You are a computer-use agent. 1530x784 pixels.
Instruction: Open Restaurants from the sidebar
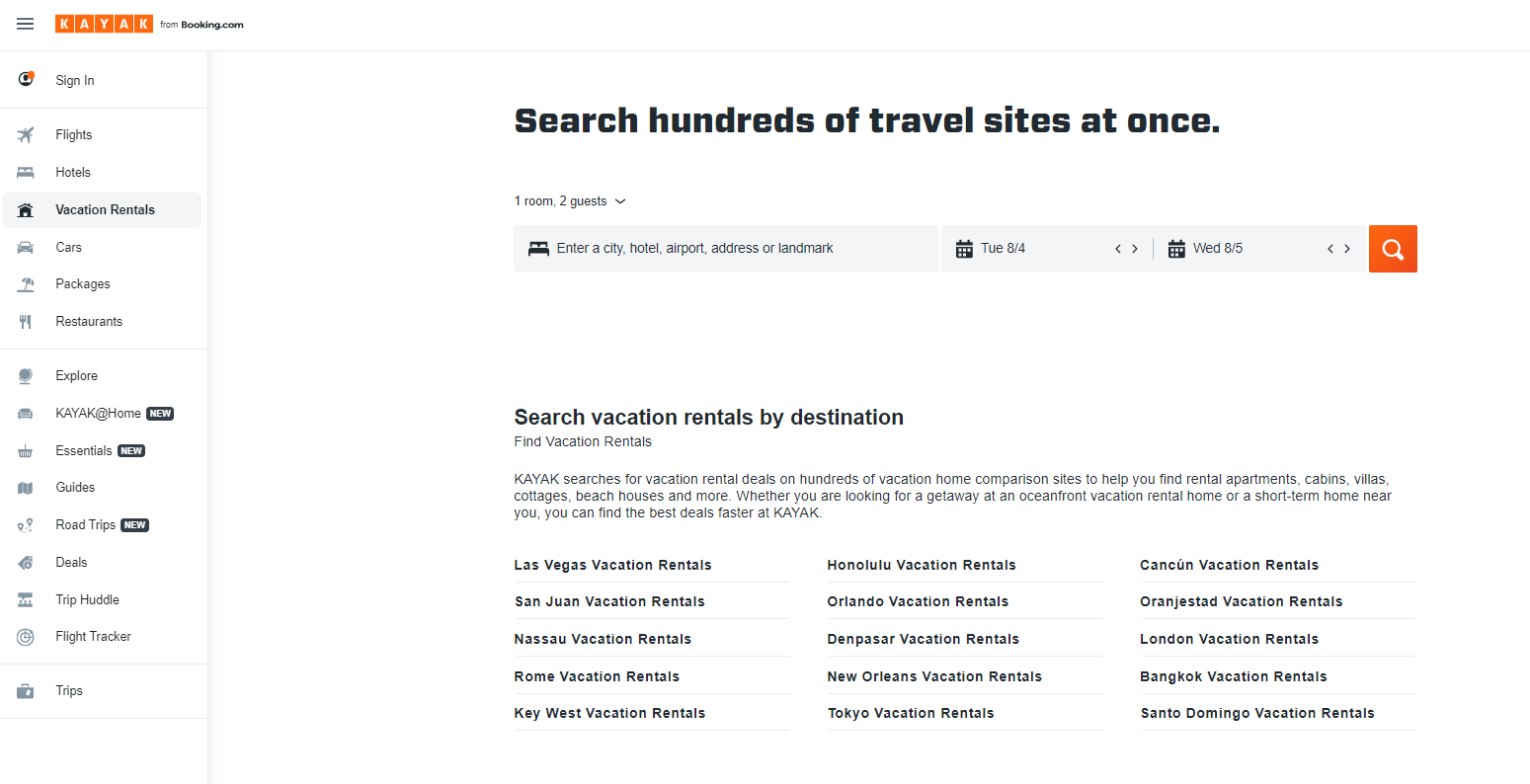(89, 321)
